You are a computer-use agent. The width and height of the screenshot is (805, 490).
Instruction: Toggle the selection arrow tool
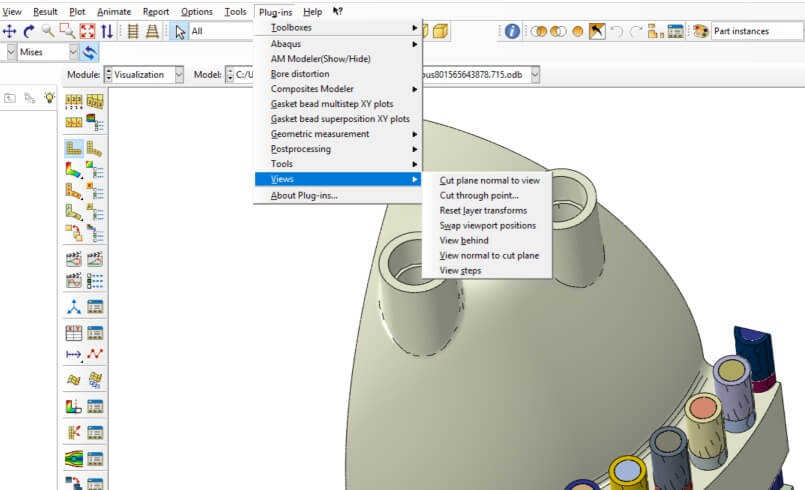(x=180, y=31)
